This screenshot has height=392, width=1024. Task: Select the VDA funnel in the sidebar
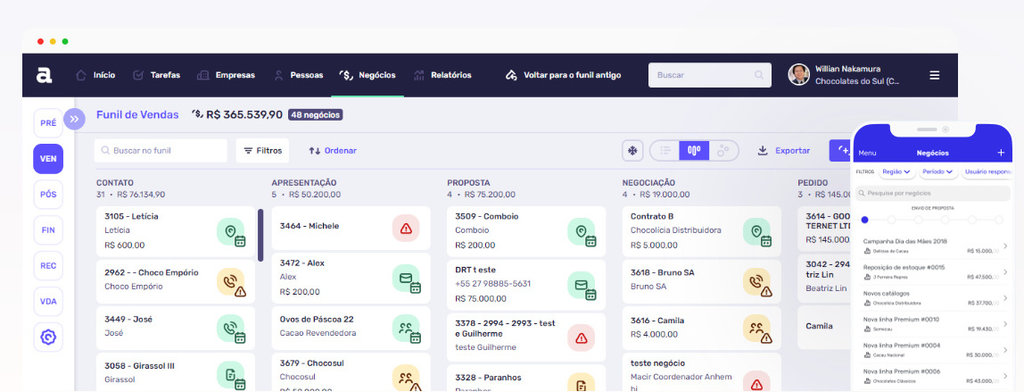(48, 301)
